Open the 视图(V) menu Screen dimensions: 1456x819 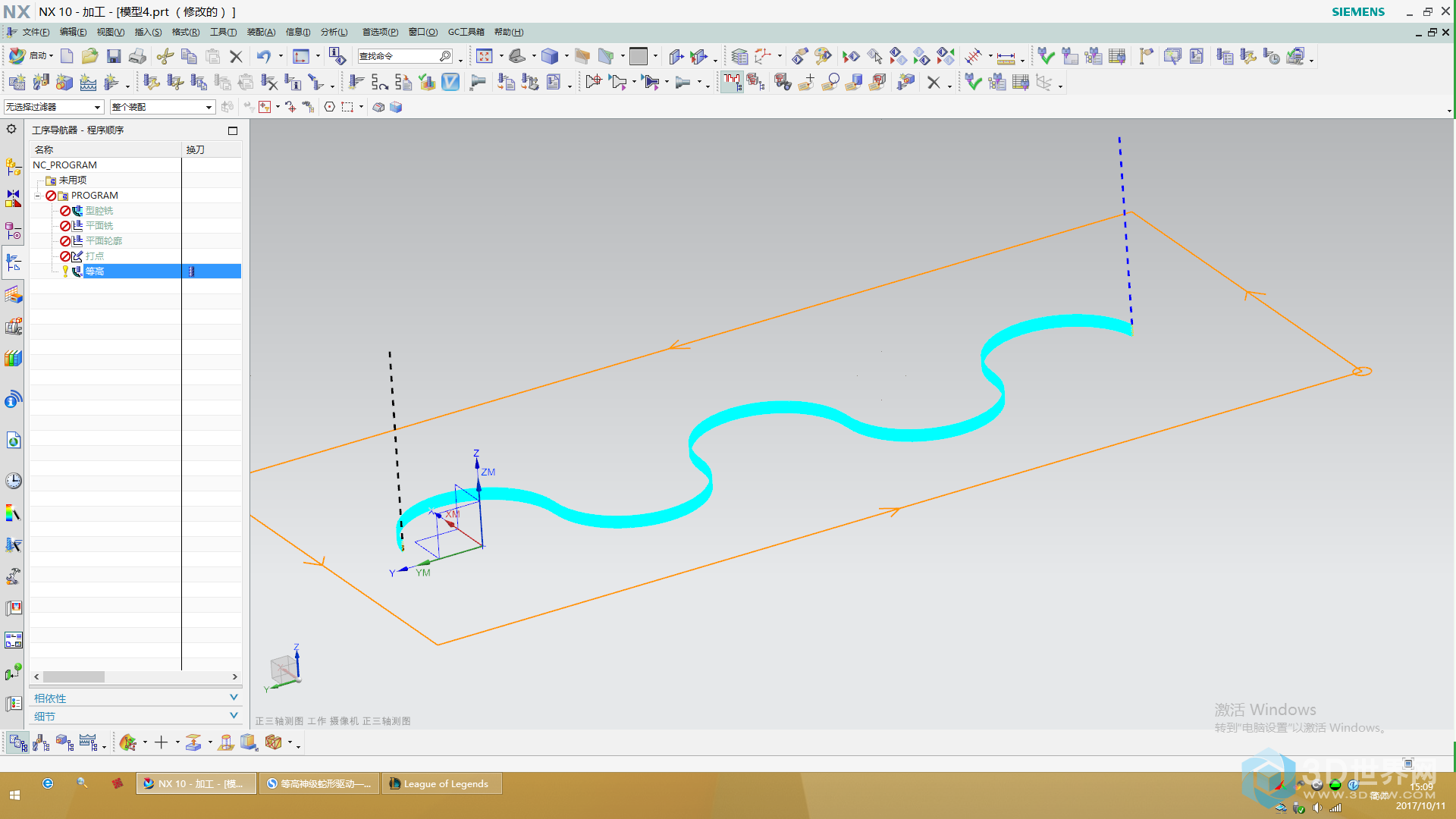(x=110, y=32)
